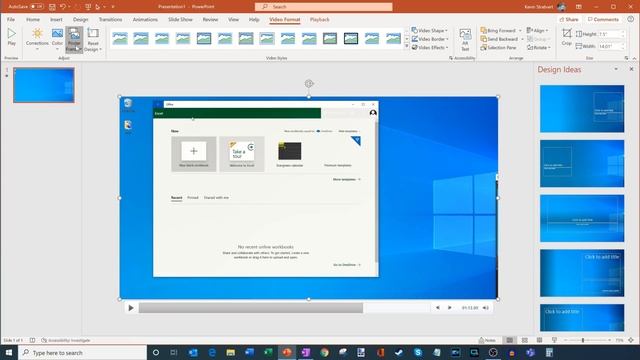
Task: Apply the fifth video style with dark frame
Action: 204,38
